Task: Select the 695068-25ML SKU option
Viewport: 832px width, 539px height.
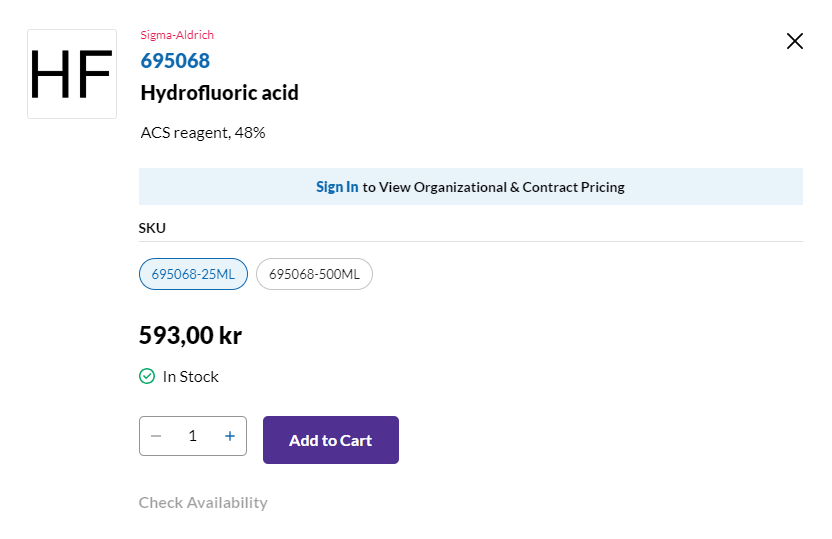Action: coord(193,274)
